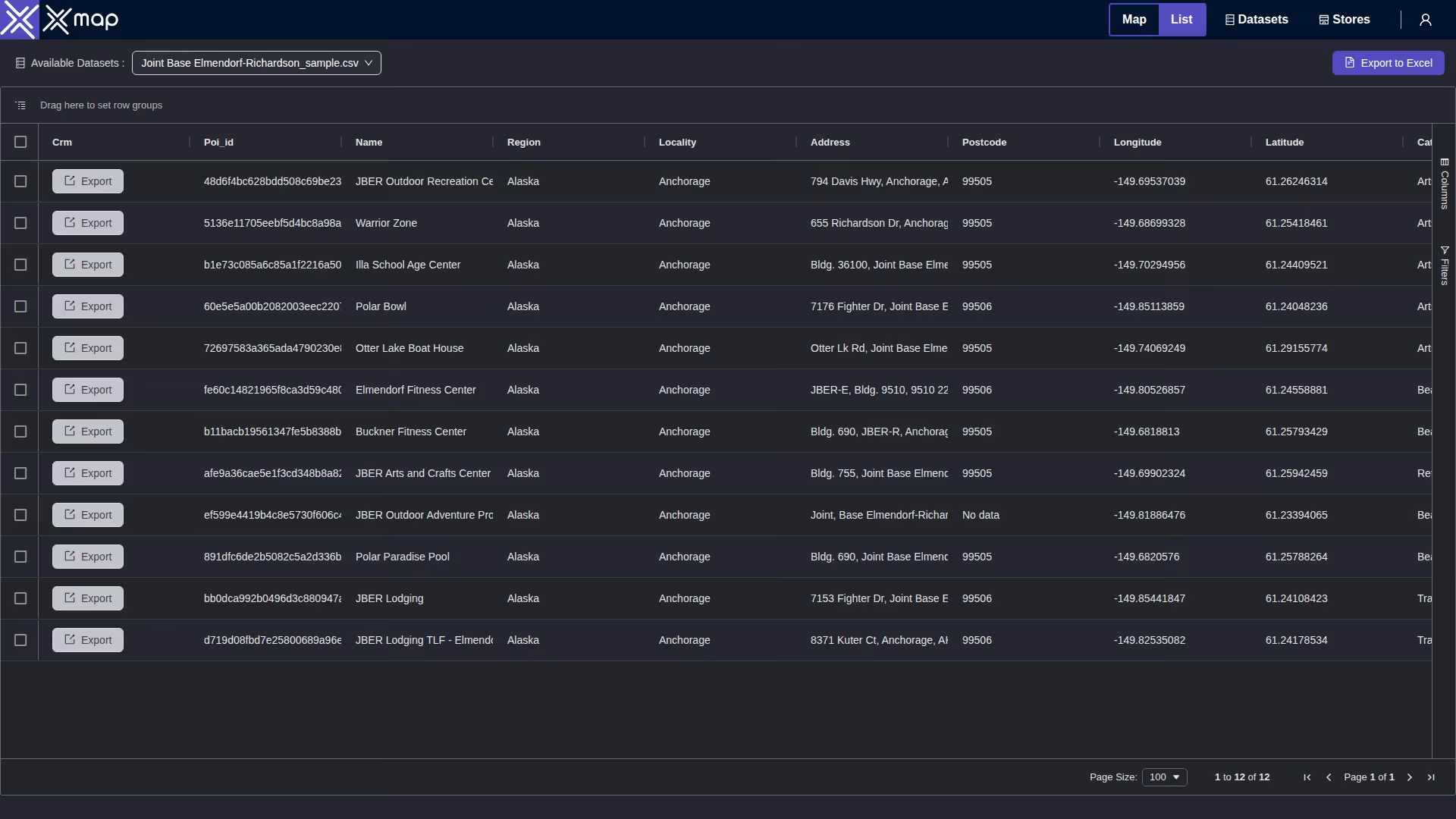Sort by Name column header
Screen dimensions: 1456x819
[369, 143]
